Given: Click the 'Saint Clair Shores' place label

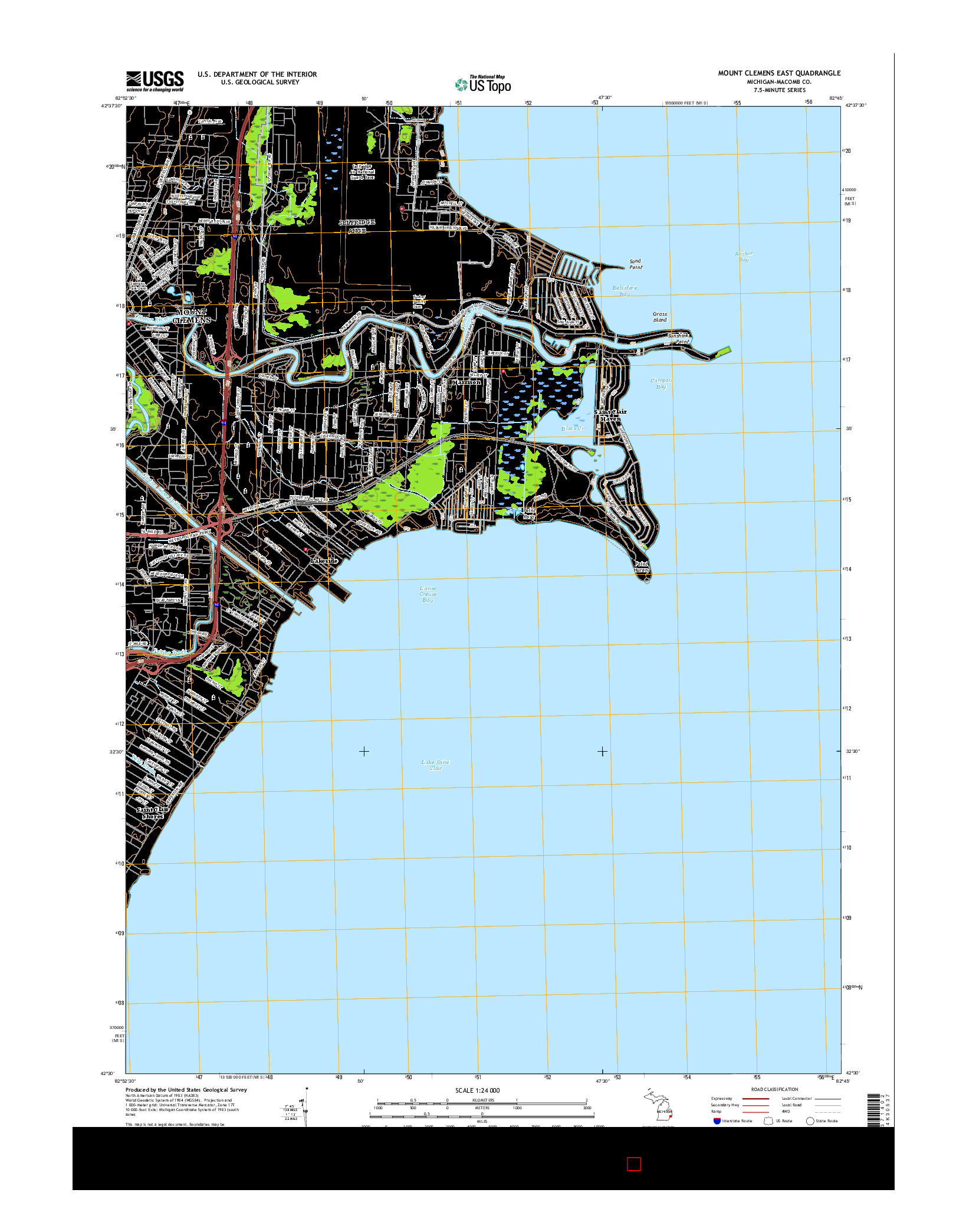Looking at the screenshot, I should 152,813.
